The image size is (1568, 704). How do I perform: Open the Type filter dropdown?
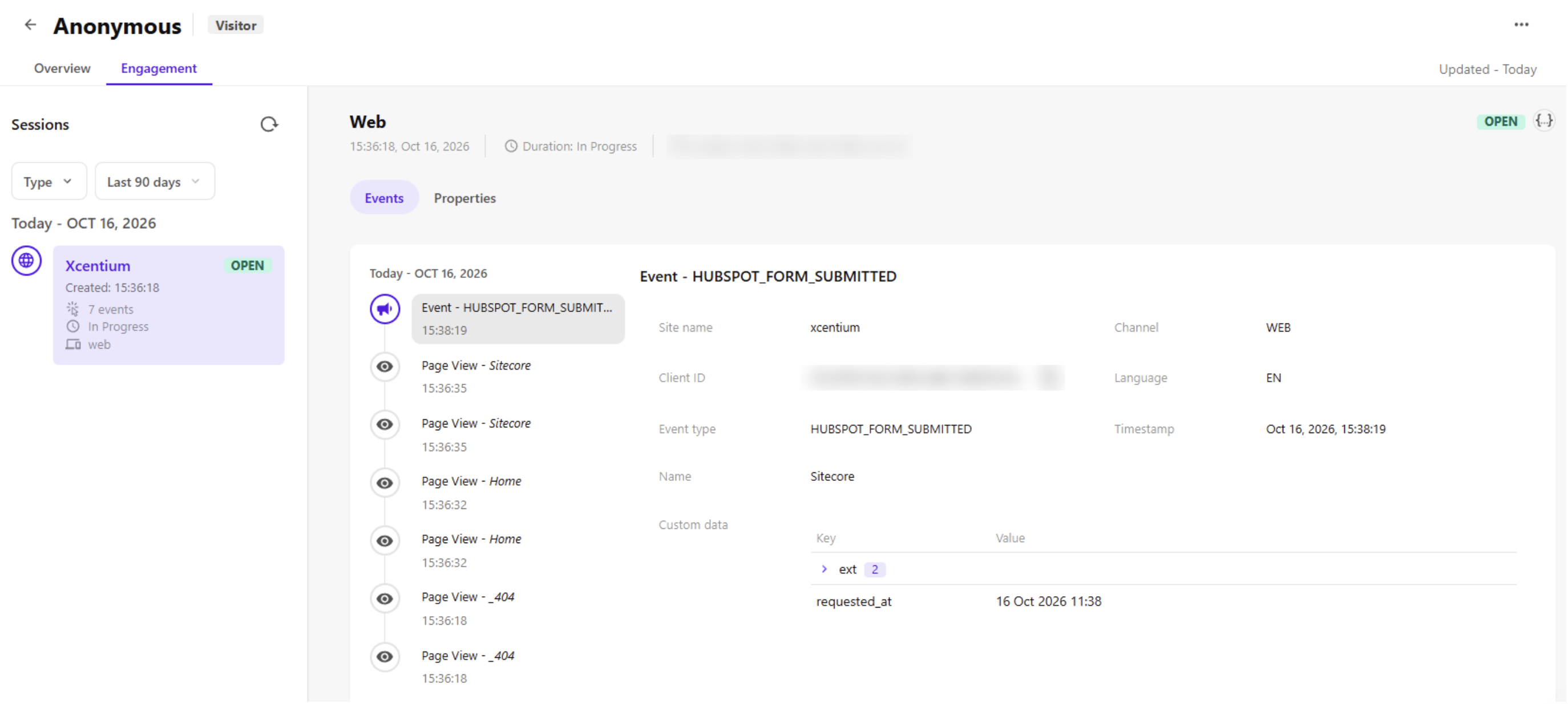pyautogui.click(x=49, y=181)
